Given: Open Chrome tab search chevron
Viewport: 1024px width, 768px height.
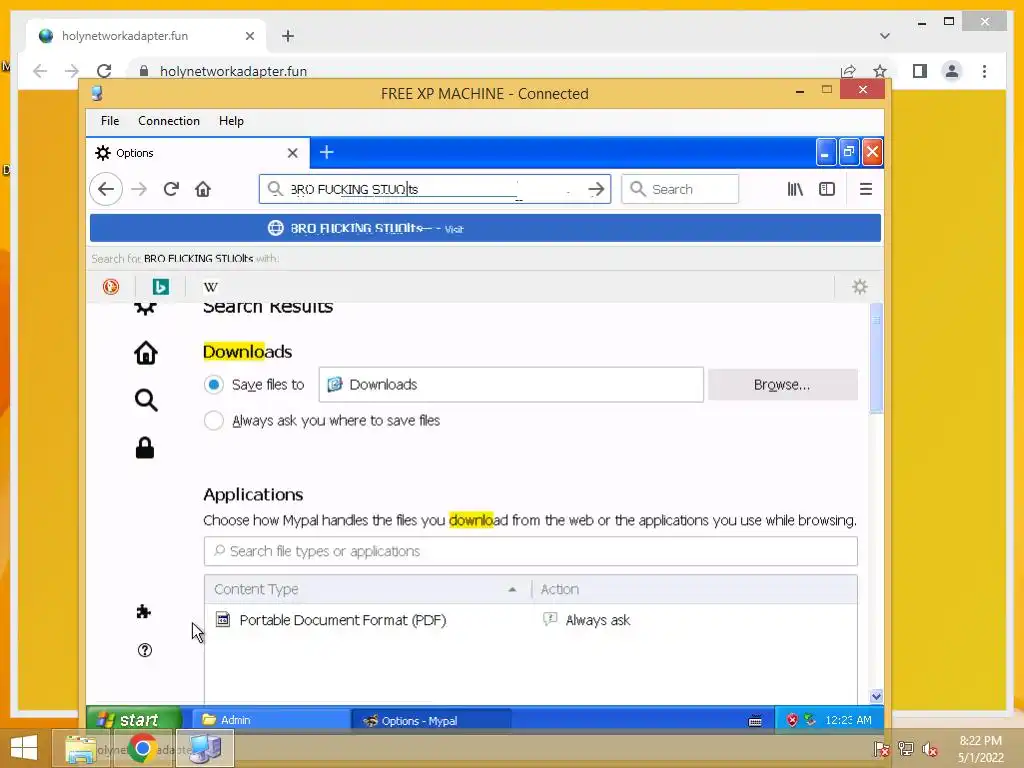Looking at the screenshot, I should tap(885, 36).
